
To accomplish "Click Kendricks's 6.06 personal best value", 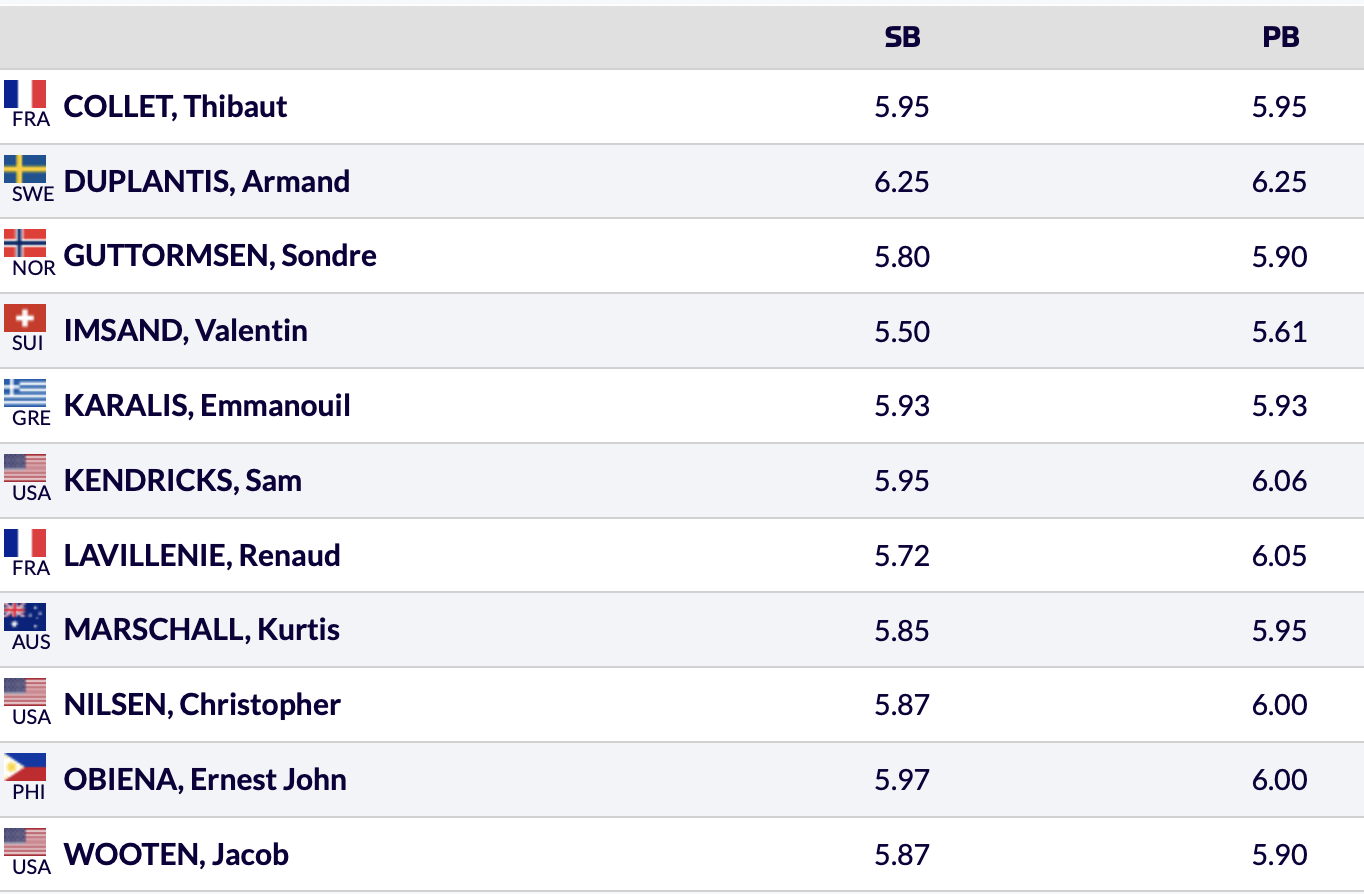I will (1280, 481).
